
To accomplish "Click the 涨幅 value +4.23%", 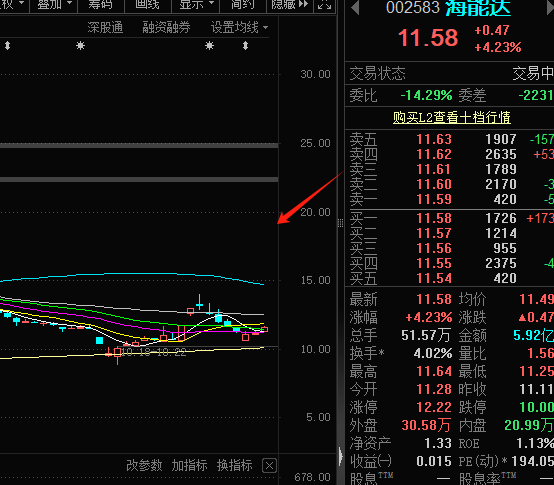I will click(x=429, y=317).
